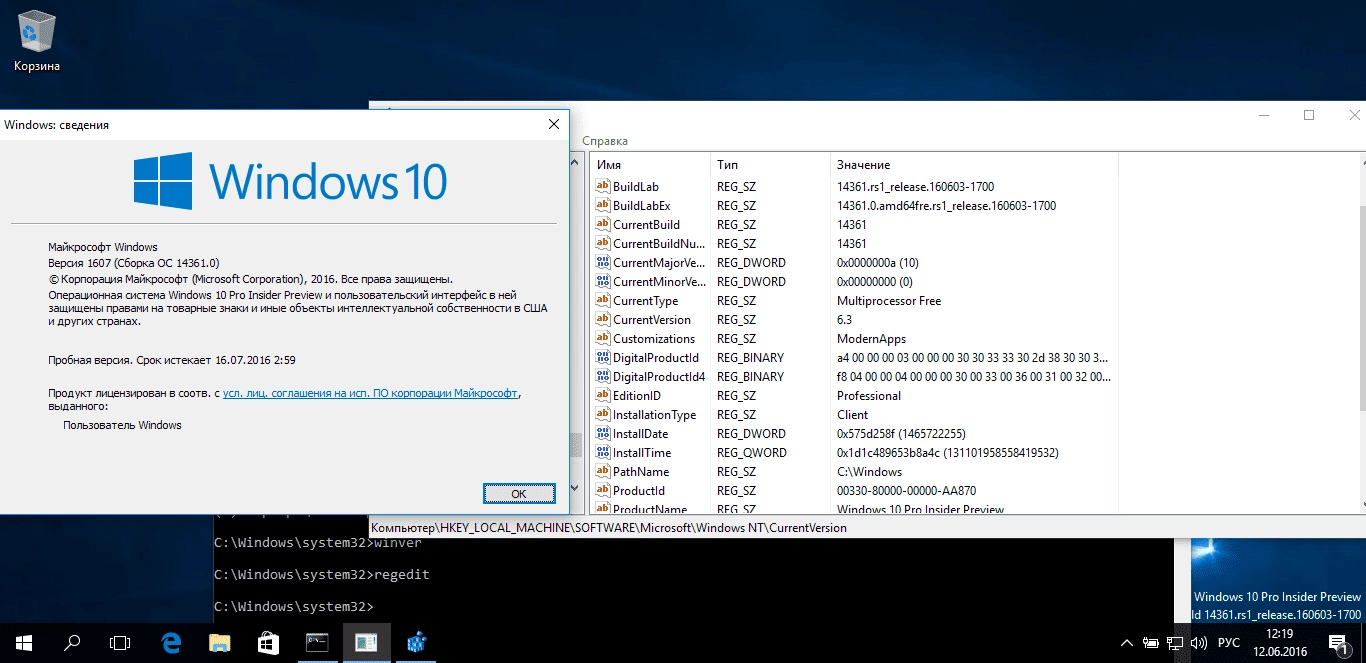Click value 14361.rs1_release.160603-1700 of BuildLab
Image resolution: width=1366 pixels, height=663 pixels.
(x=915, y=187)
